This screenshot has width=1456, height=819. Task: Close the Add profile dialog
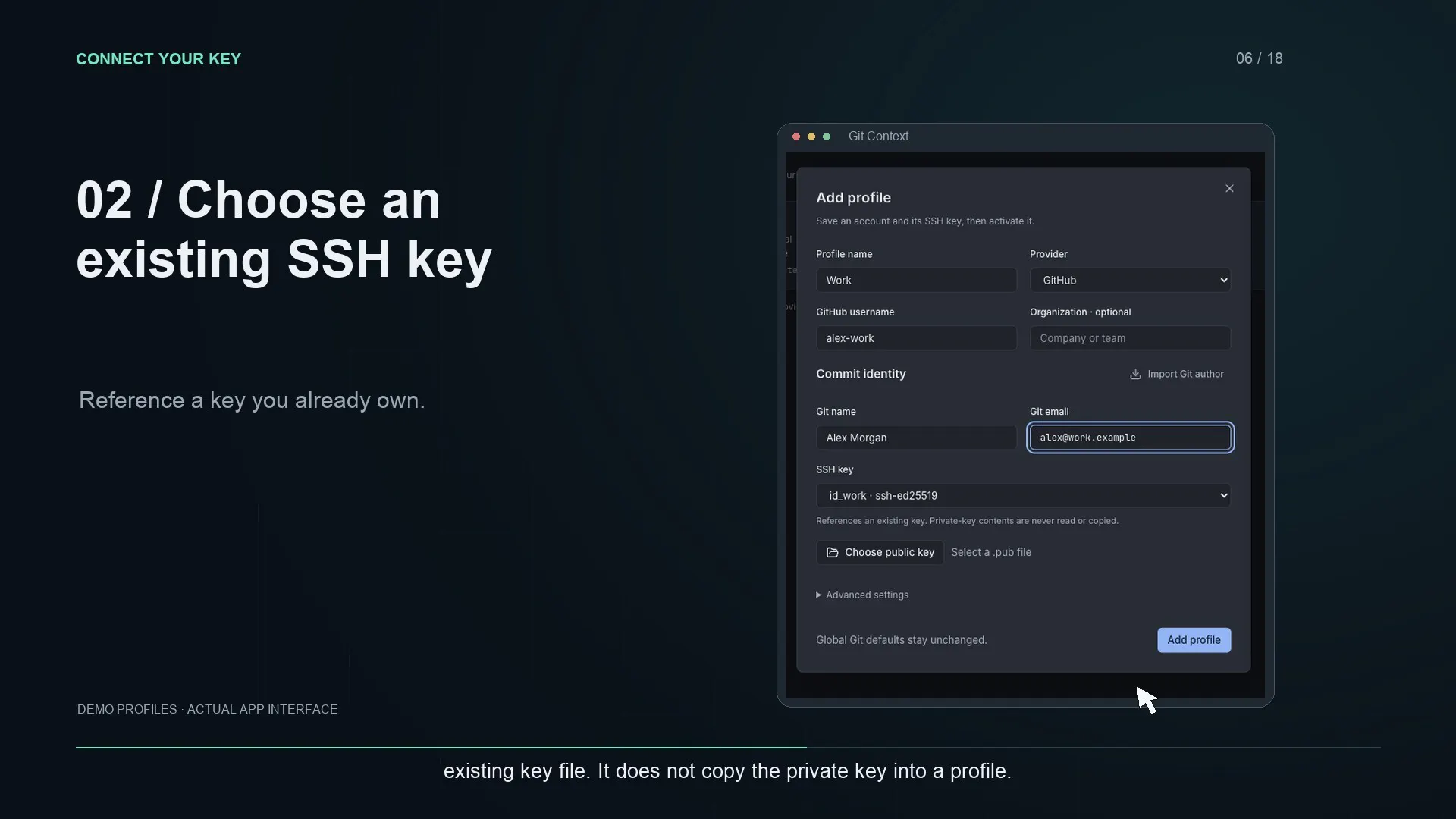coord(1229,188)
